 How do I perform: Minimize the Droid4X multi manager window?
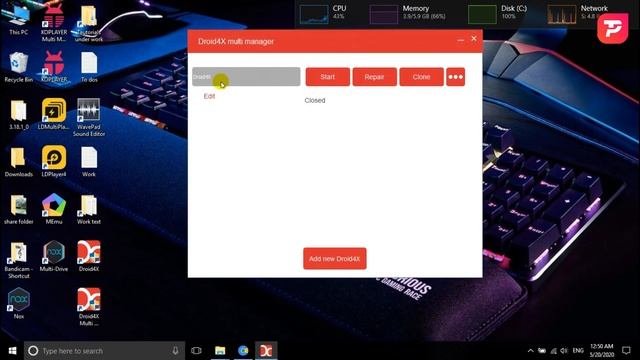(x=460, y=40)
